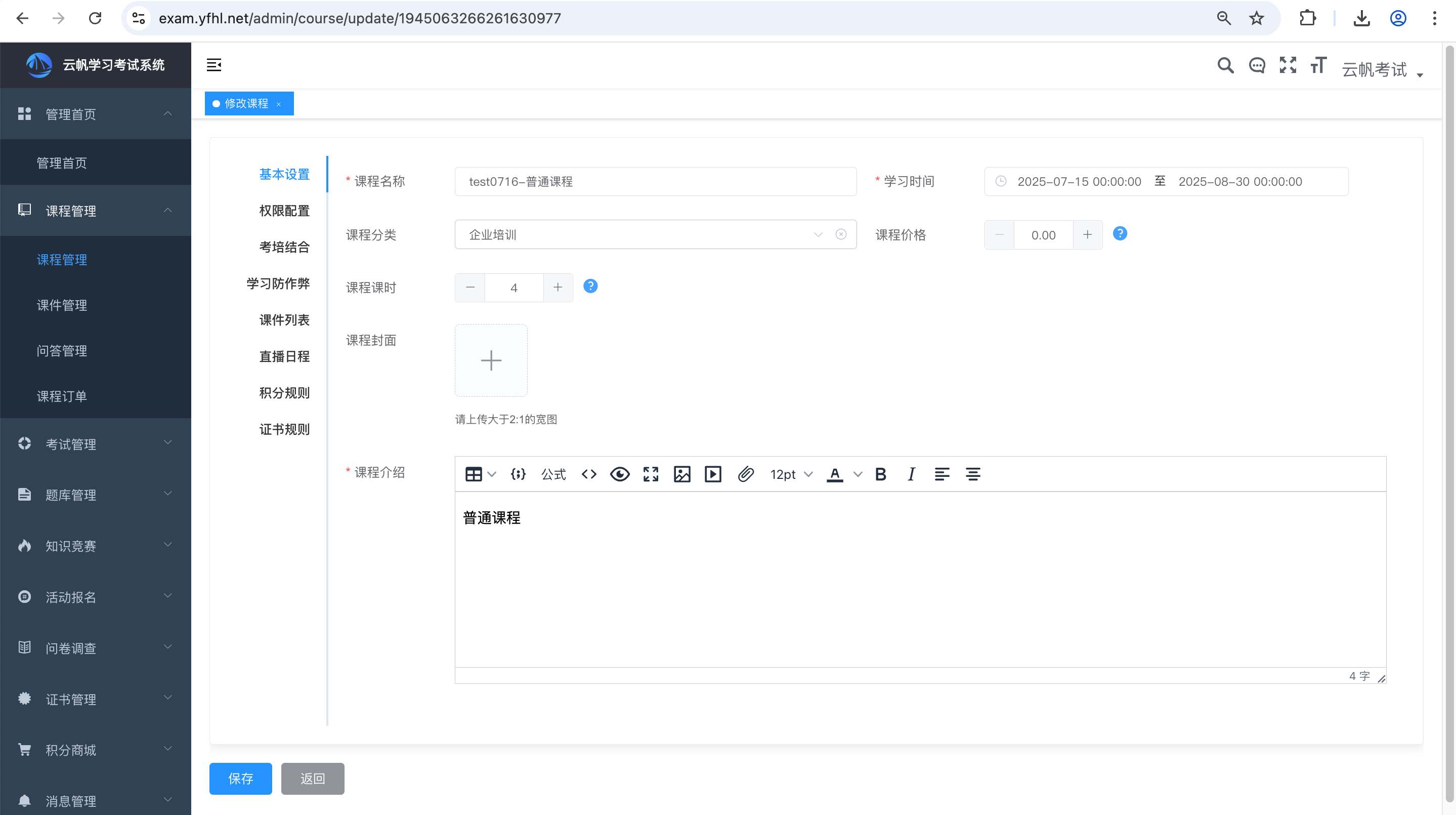The height and width of the screenshot is (815, 1456).
Task: Upload course cover via plus box
Action: tap(491, 360)
